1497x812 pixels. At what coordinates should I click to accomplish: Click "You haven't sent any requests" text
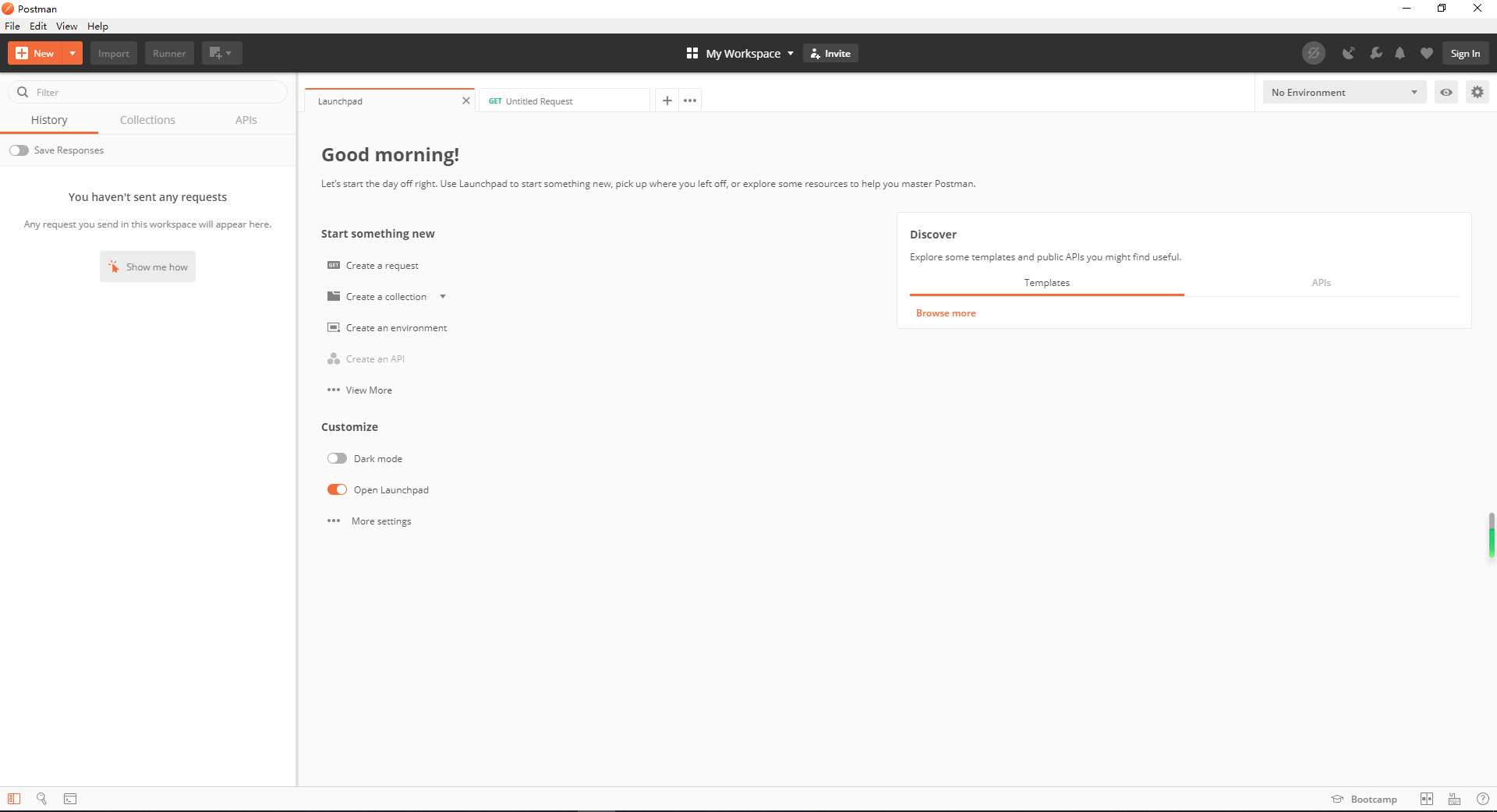coord(147,197)
